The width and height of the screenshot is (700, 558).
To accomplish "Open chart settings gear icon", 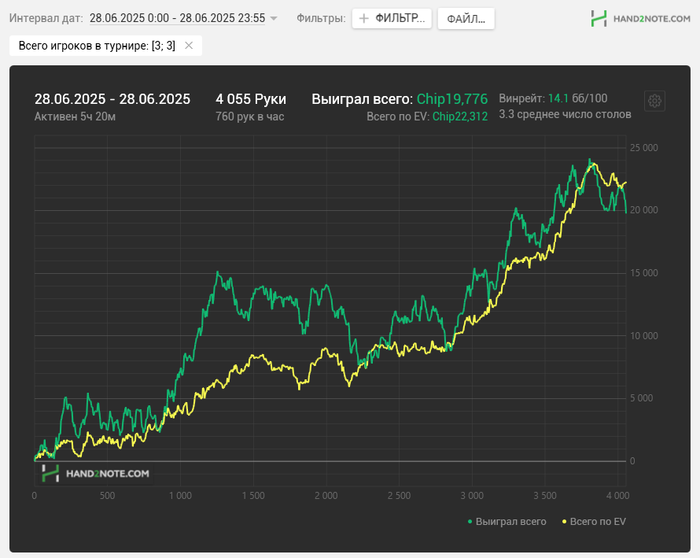I will (654, 101).
